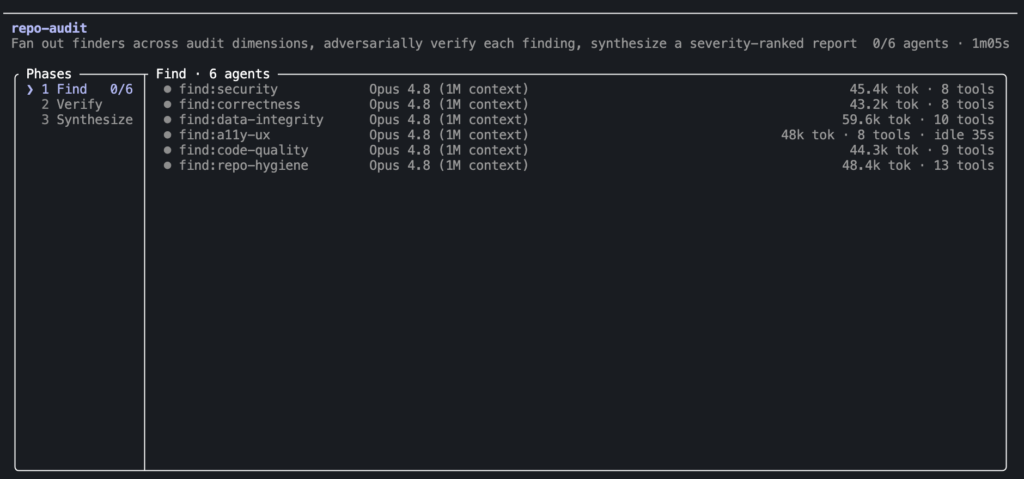Click the 0/6 progress counter beside Find
Screen dimensions: 1024x479
click(121, 90)
